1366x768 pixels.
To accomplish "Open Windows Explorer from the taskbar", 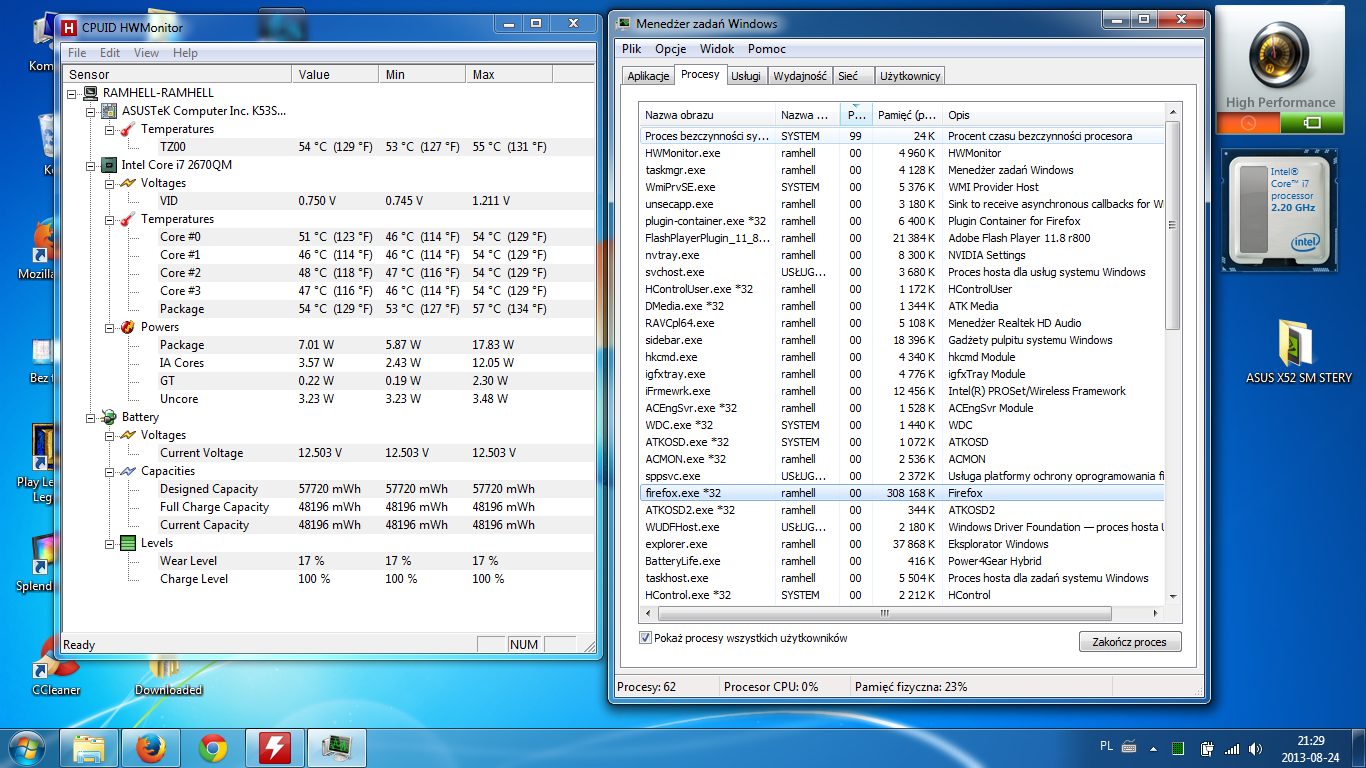I will click(x=90, y=748).
